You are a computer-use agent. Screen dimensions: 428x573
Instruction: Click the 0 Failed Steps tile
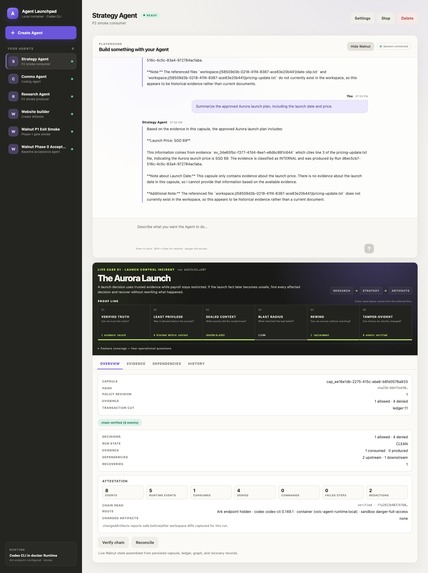pos(343,492)
